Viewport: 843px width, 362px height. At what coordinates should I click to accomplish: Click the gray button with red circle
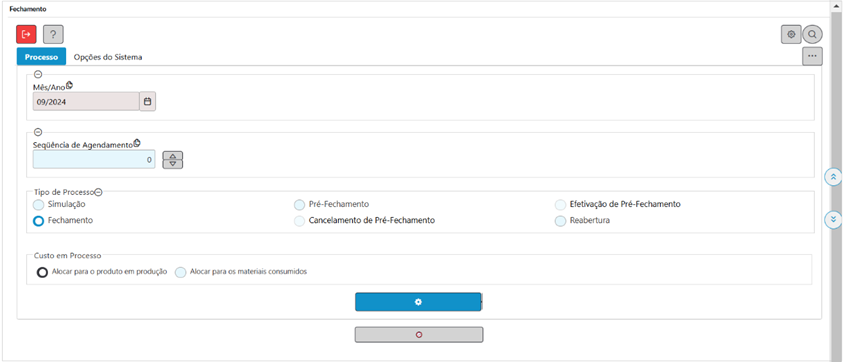point(419,335)
